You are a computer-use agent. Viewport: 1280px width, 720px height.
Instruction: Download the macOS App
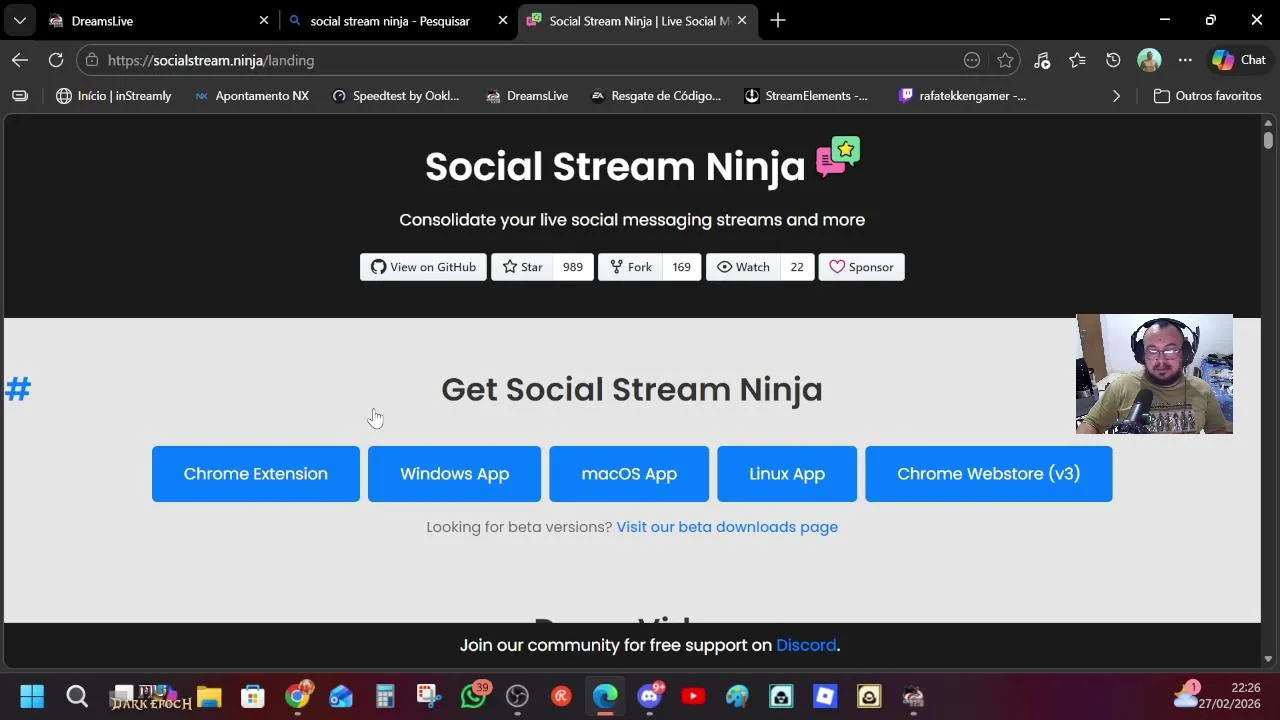[629, 474]
